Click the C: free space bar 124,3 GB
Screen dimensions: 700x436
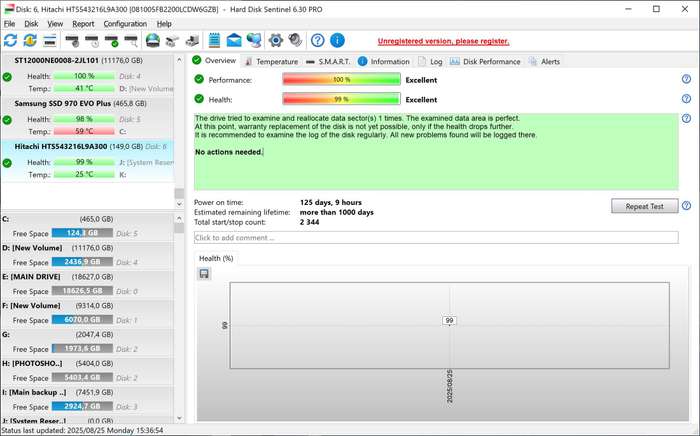tap(82, 233)
